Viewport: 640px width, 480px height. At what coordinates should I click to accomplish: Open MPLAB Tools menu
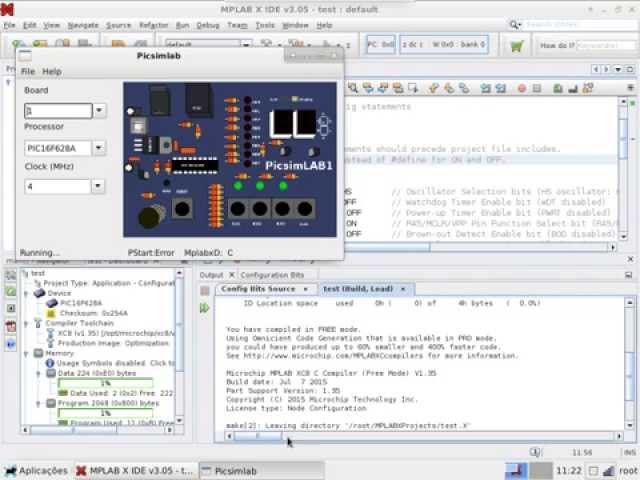(265, 25)
